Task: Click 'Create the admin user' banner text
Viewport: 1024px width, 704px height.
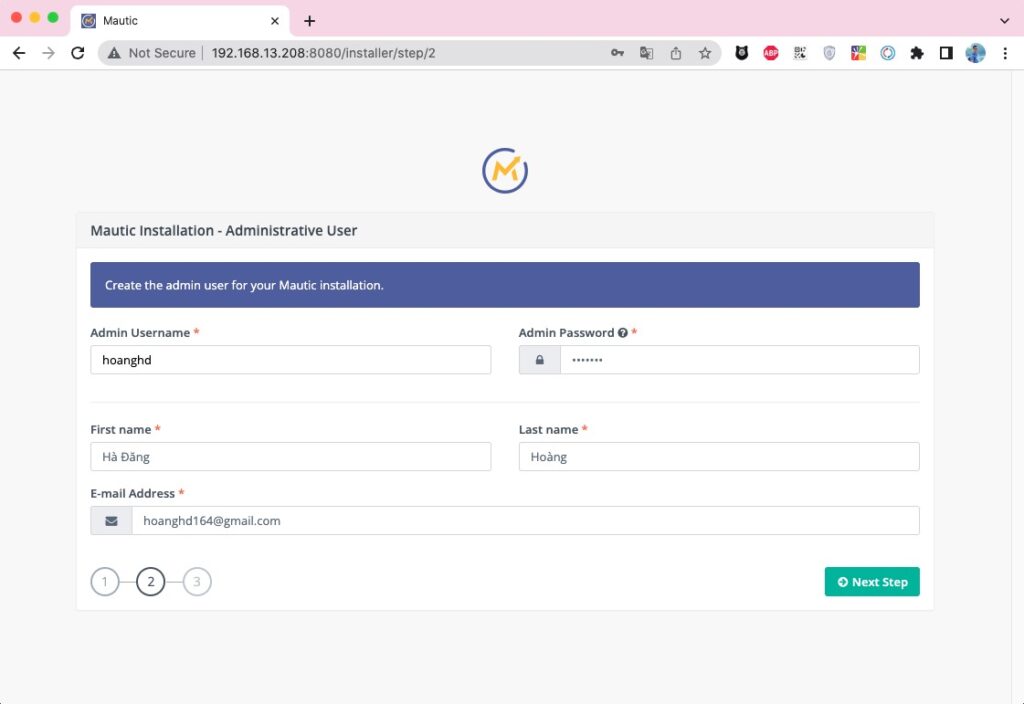Action: (x=244, y=285)
